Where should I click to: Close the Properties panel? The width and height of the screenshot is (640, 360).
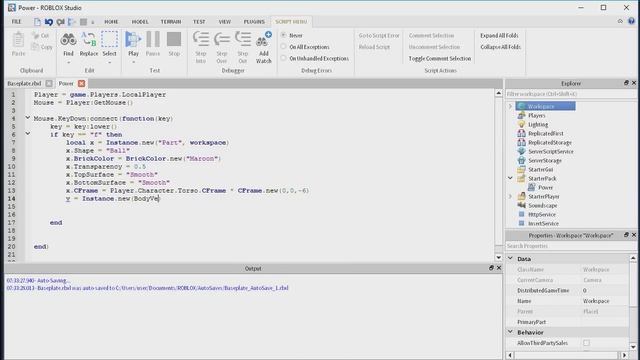(x=634, y=235)
